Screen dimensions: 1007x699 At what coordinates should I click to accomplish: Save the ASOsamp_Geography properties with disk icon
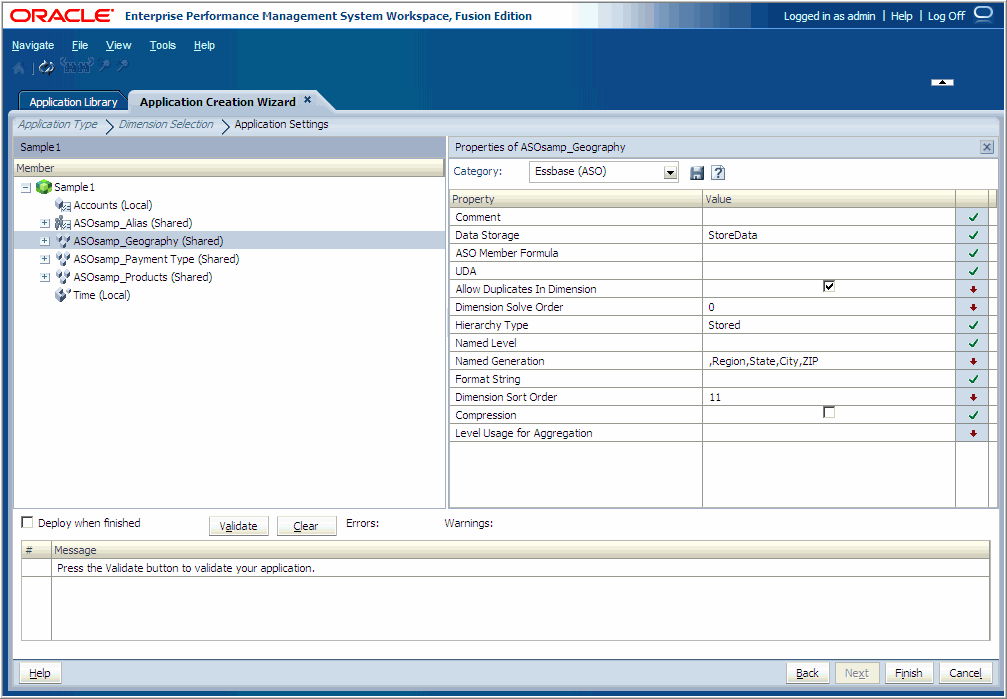696,172
